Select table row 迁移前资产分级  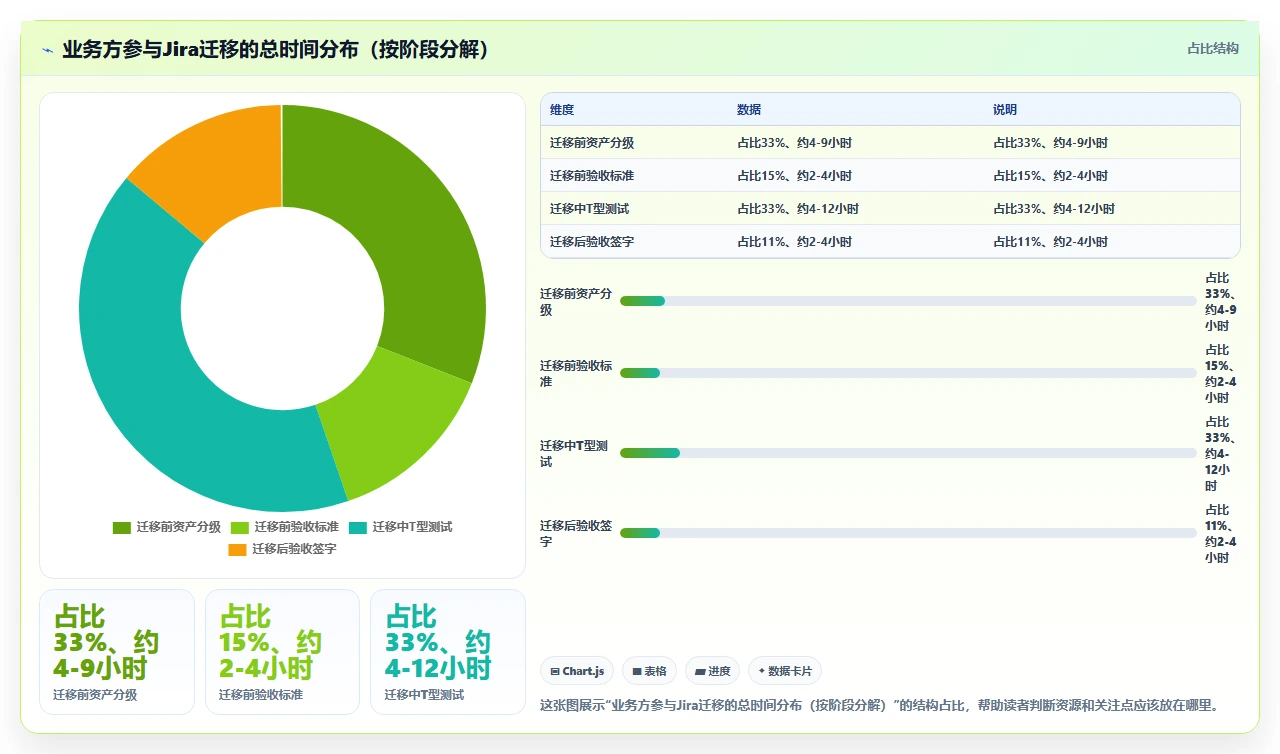pyautogui.click(x=890, y=143)
